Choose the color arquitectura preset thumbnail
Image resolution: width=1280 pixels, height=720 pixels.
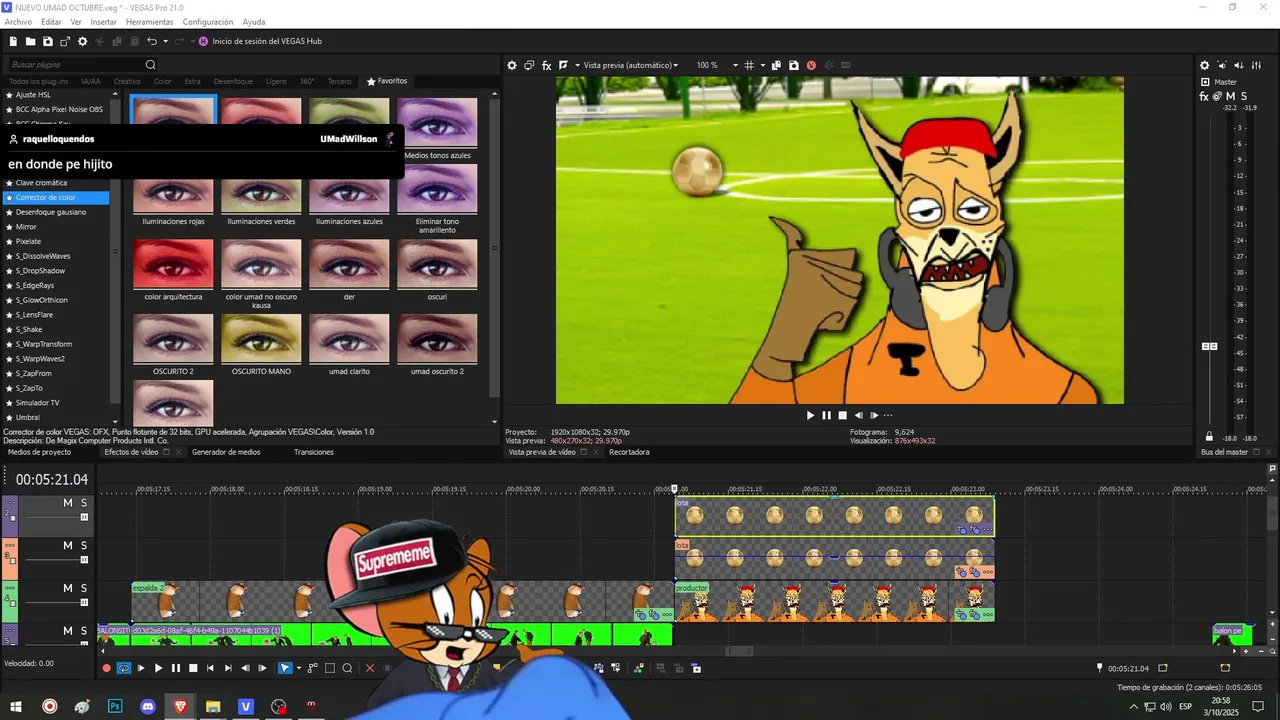(173, 264)
